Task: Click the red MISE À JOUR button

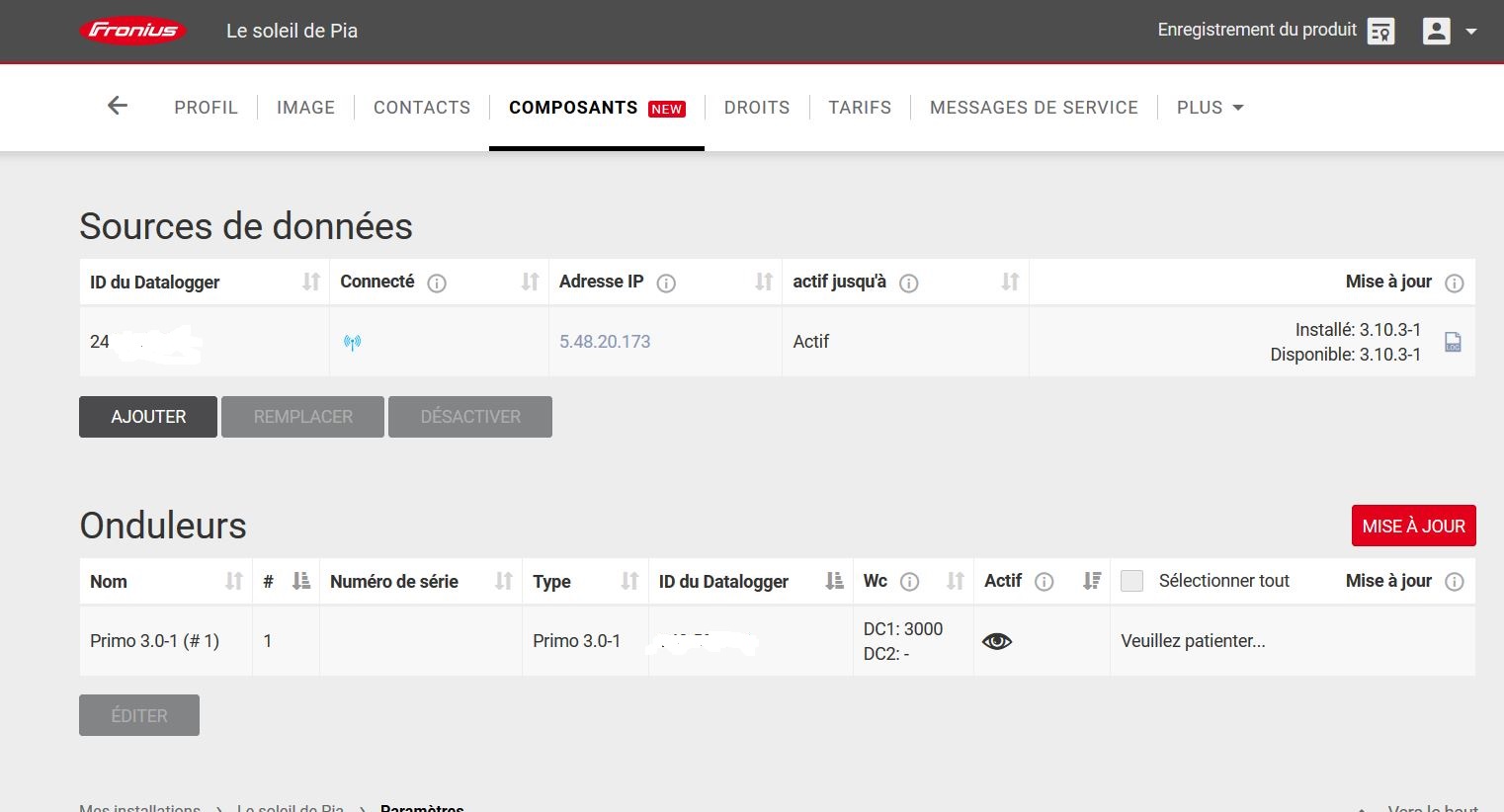Action: [x=1413, y=527]
